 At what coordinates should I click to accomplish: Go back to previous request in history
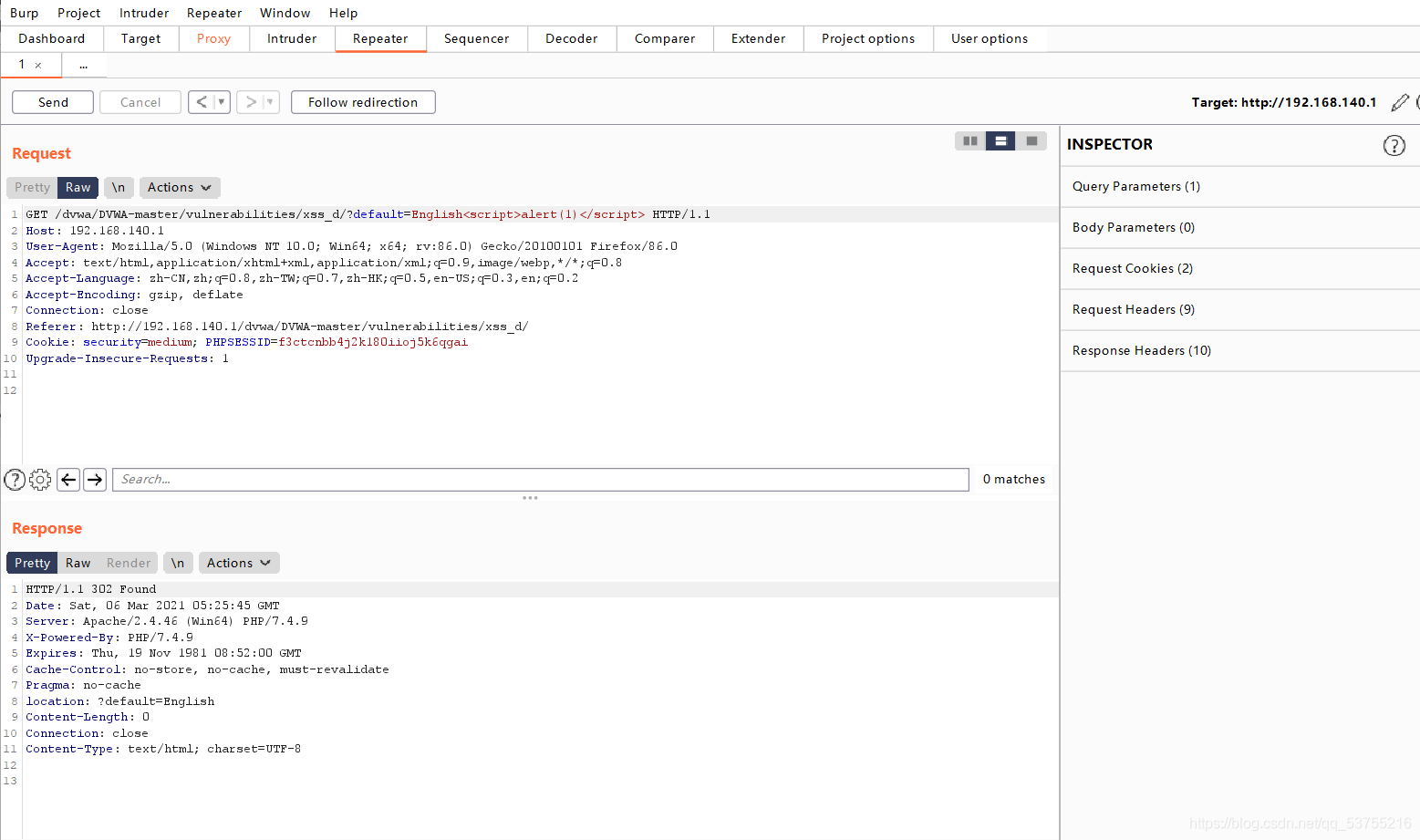click(x=202, y=102)
